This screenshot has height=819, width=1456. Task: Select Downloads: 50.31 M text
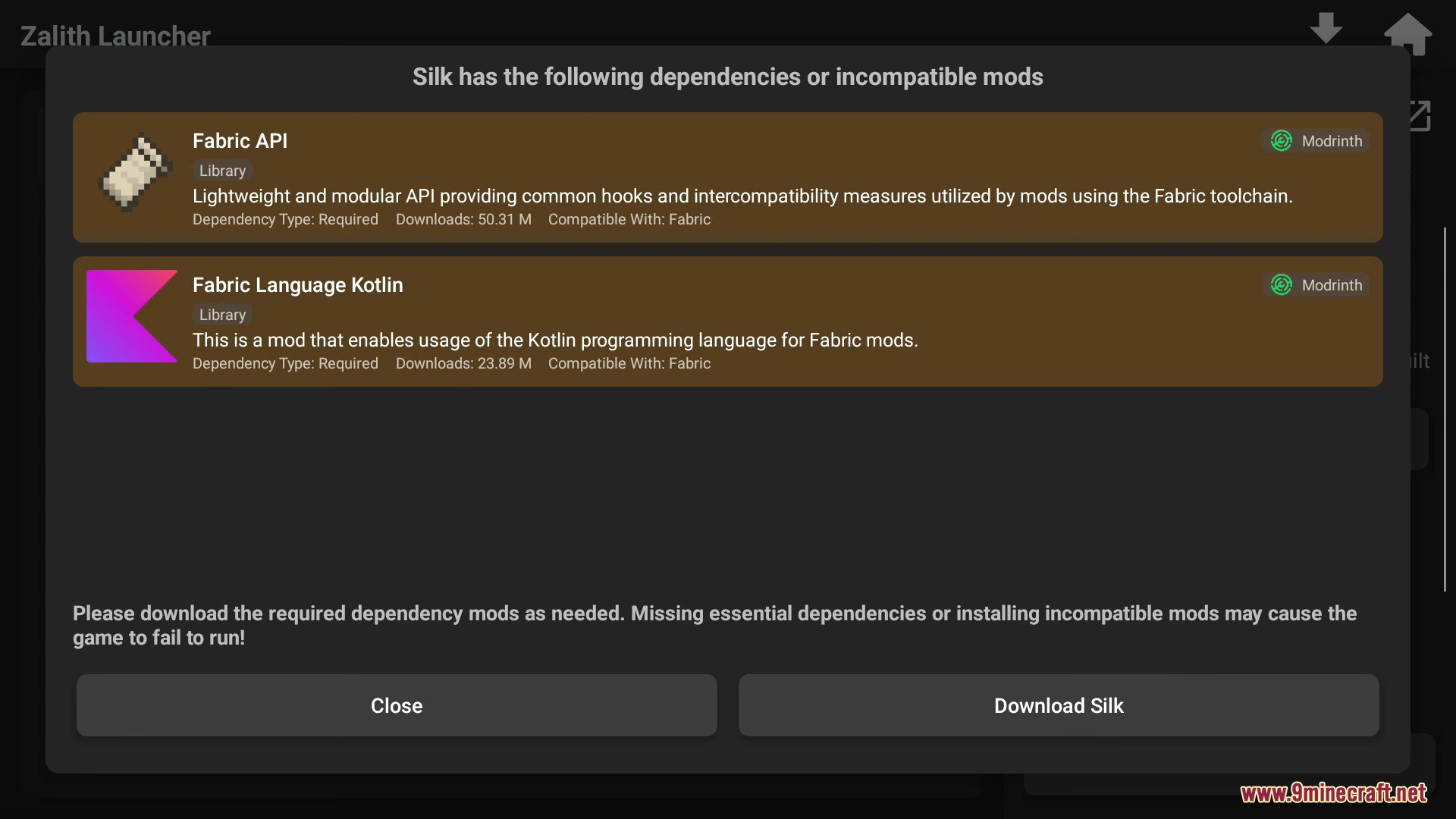tap(463, 219)
